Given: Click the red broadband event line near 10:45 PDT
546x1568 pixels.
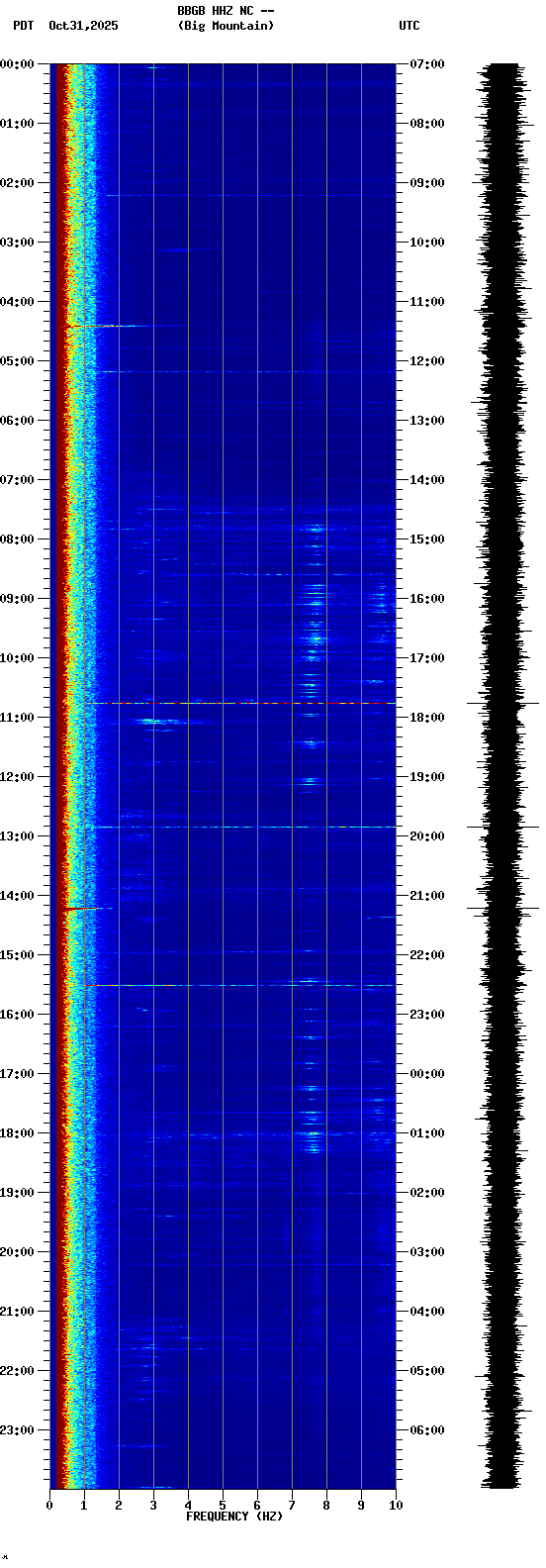Looking at the screenshot, I should [x=242, y=703].
